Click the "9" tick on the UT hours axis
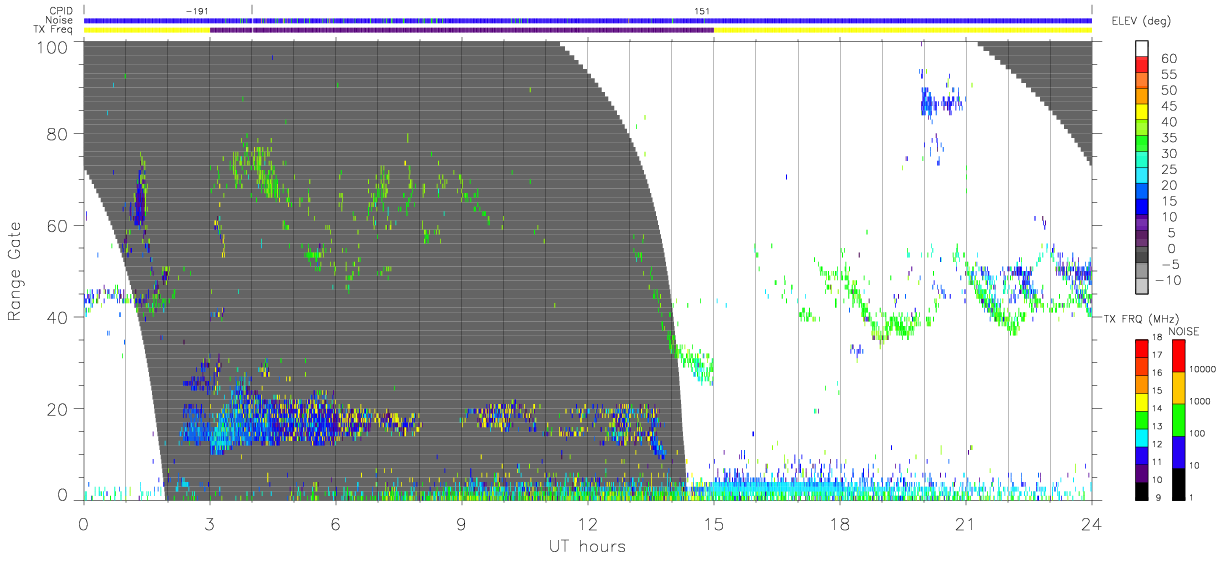The width and height of the screenshot is (1228, 567). 462,523
